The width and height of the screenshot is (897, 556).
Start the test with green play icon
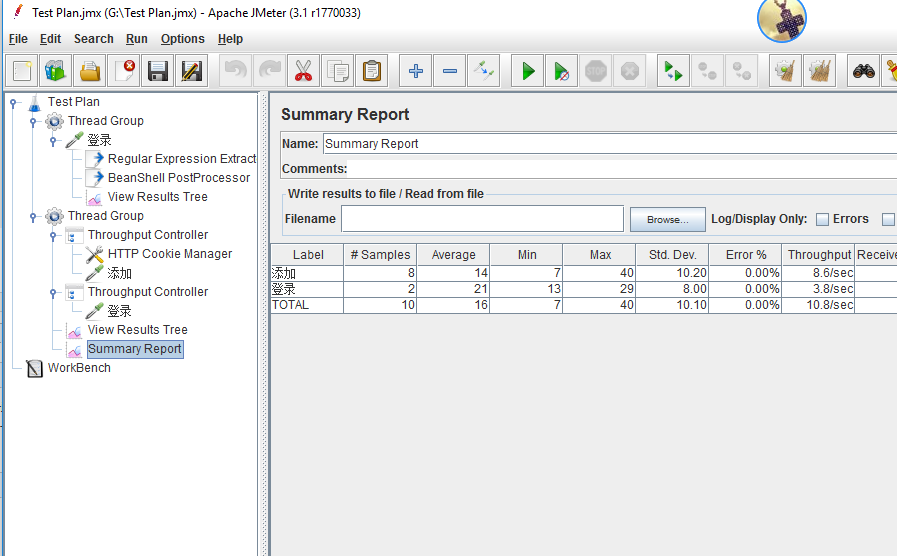click(527, 72)
